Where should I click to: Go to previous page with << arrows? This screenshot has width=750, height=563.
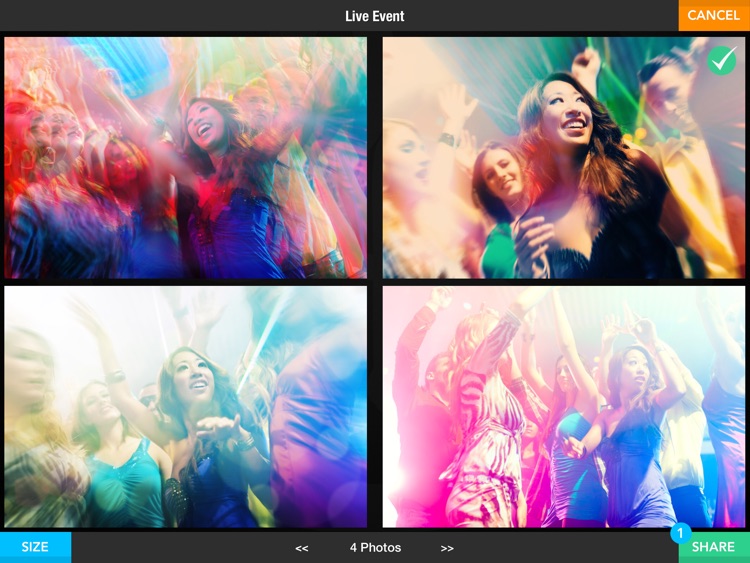coord(302,548)
